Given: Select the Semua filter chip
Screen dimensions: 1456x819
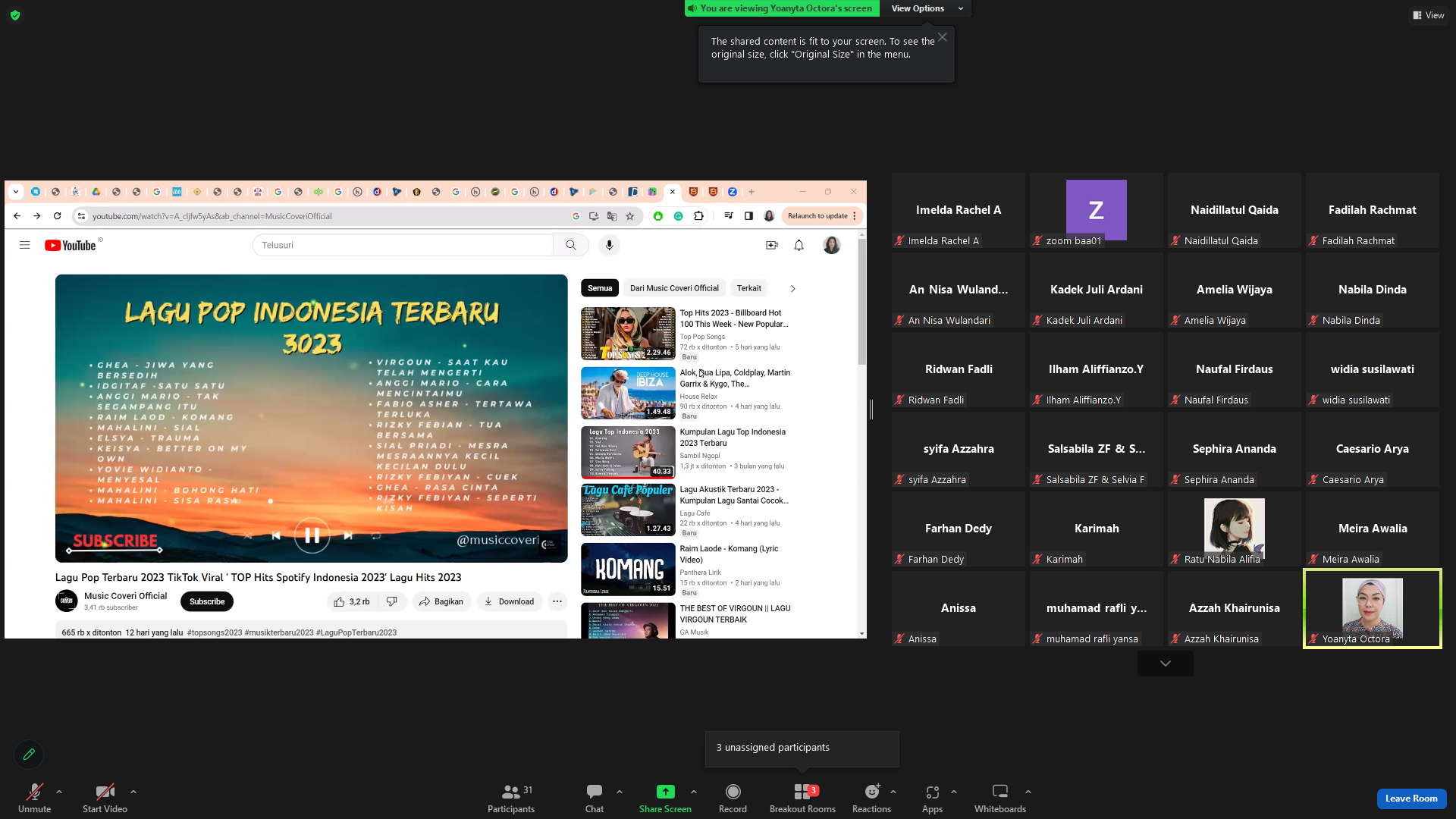Looking at the screenshot, I should coord(600,288).
